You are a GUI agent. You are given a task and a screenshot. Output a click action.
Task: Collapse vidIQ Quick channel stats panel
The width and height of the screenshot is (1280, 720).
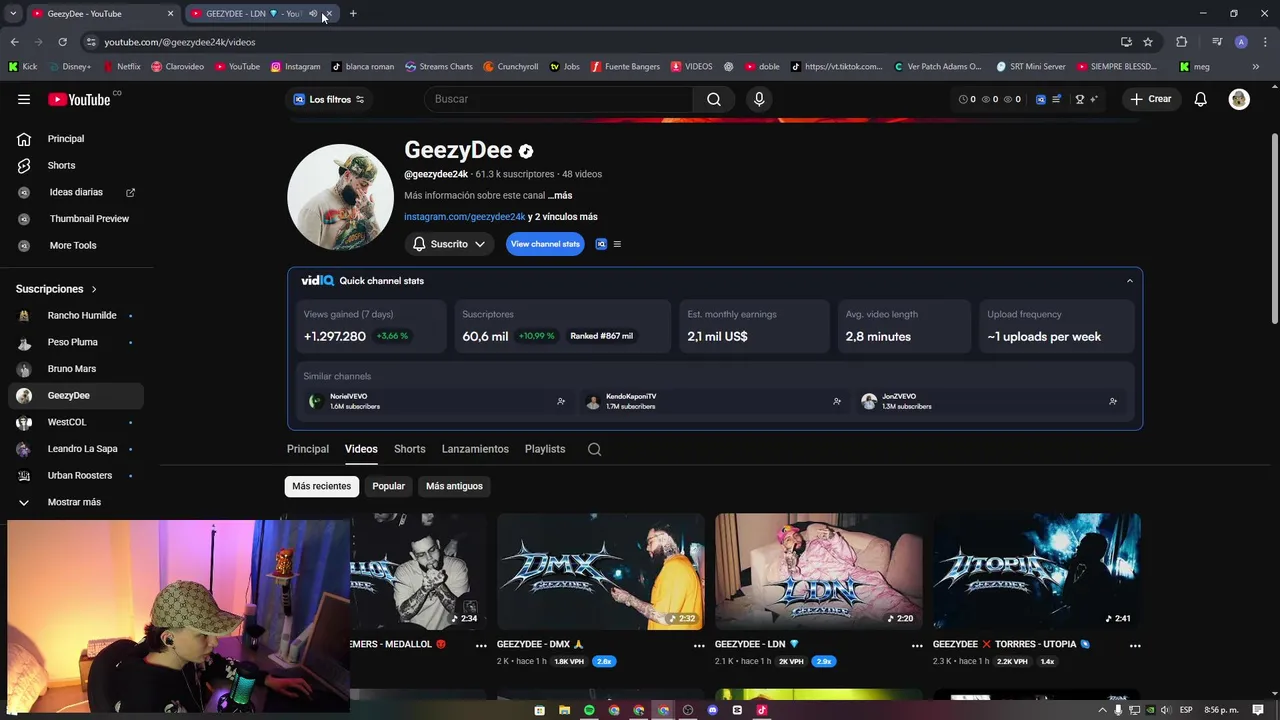click(1130, 281)
